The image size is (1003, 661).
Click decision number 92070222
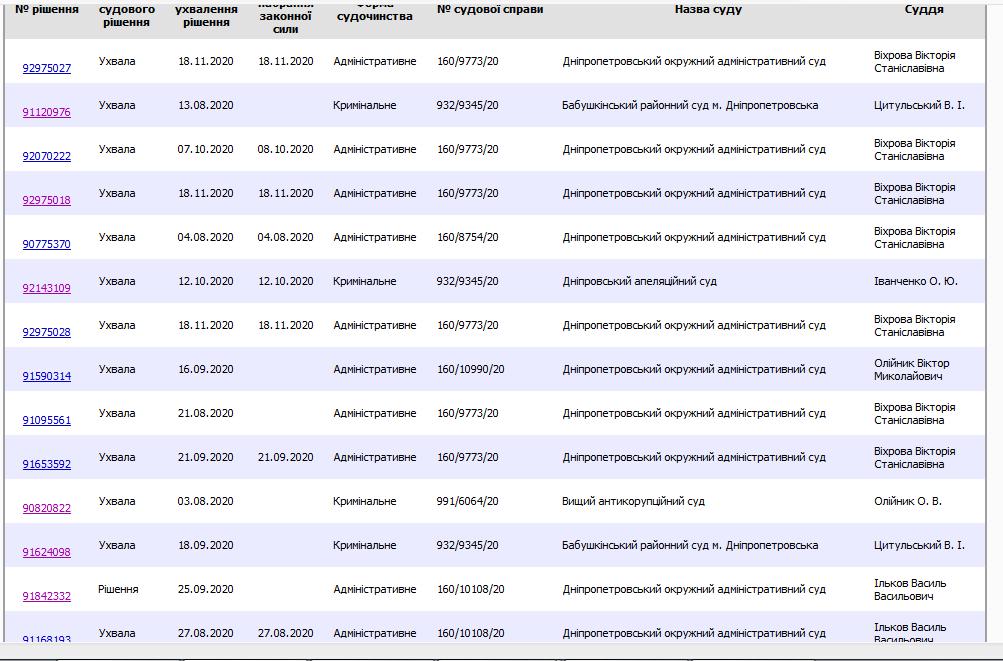tap(47, 157)
